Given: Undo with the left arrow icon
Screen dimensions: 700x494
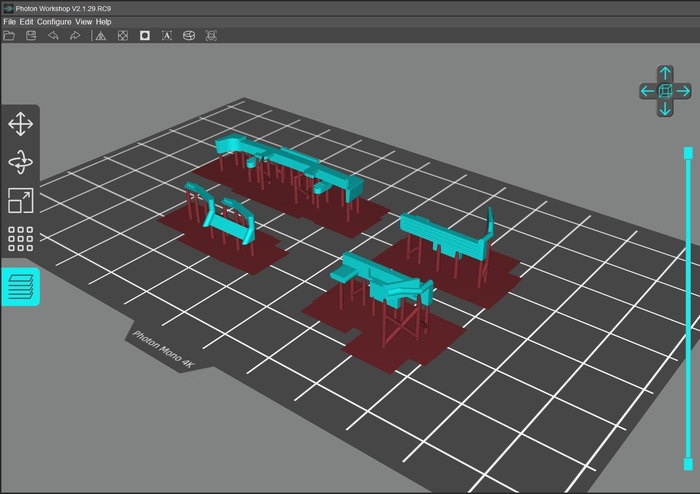Looking at the screenshot, I should pyautogui.click(x=53, y=36).
